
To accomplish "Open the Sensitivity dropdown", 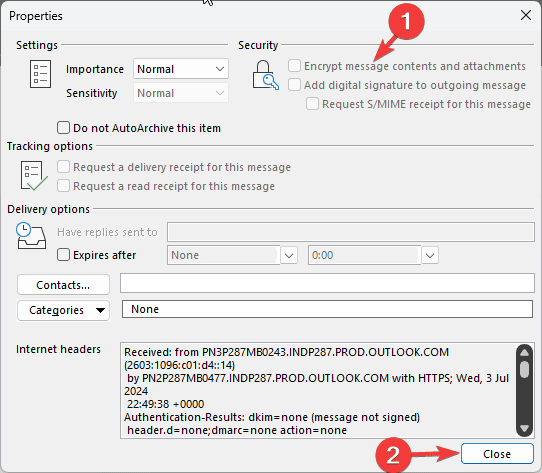I will pyautogui.click(x=181, y=93).
